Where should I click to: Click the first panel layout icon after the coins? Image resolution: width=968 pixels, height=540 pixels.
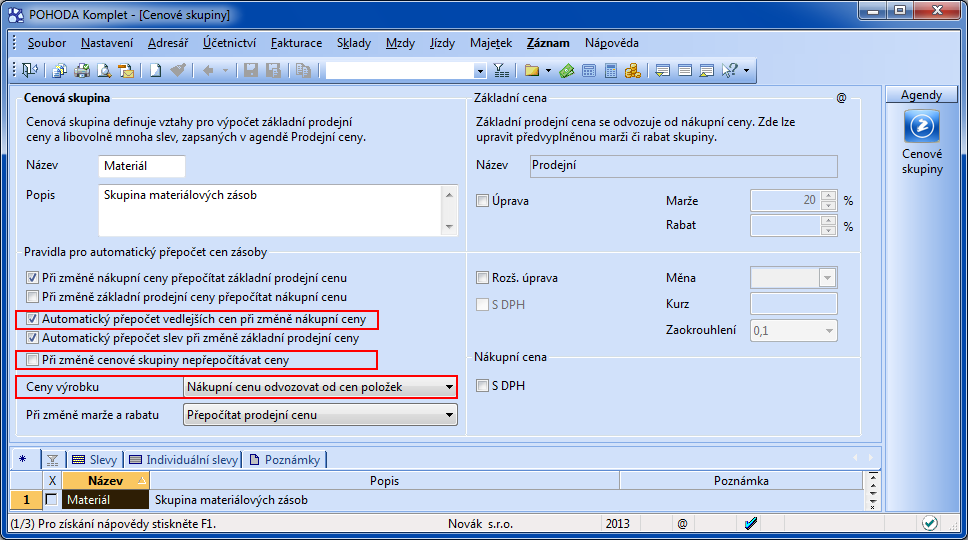(662, 71)
